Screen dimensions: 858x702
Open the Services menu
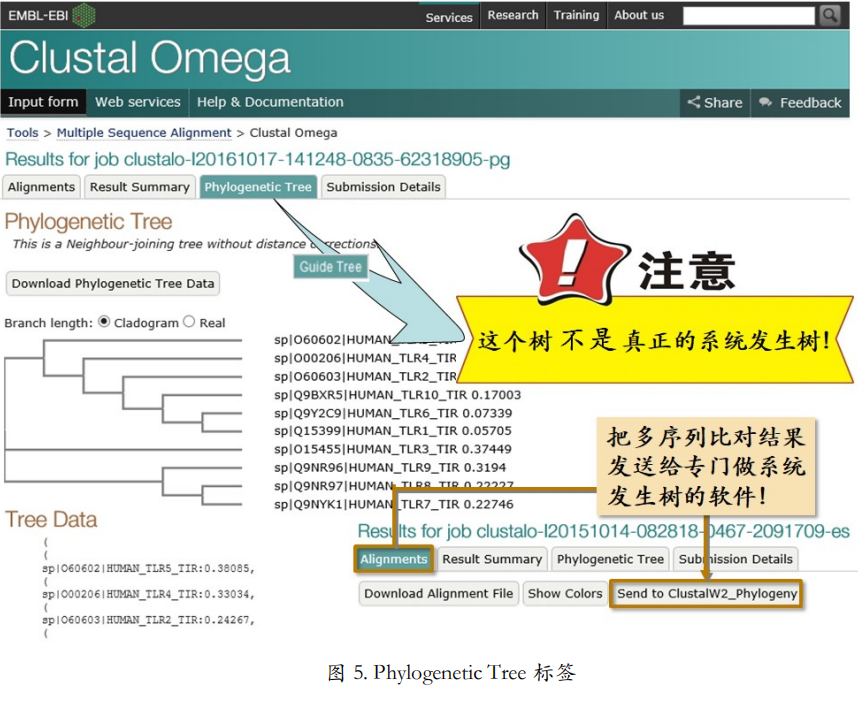point(449,17)
